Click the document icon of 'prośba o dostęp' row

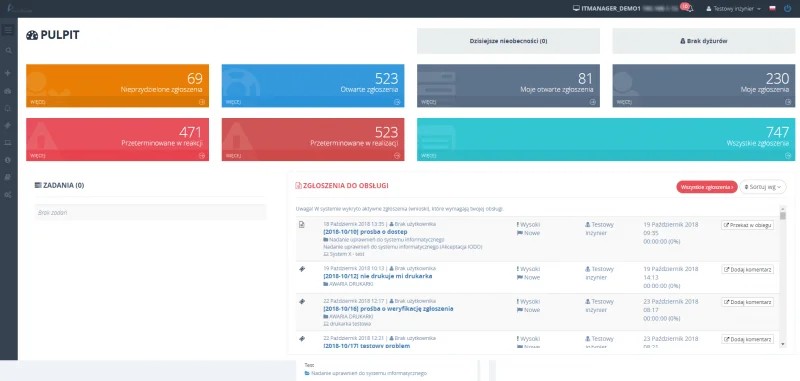(x=302, y=224)
